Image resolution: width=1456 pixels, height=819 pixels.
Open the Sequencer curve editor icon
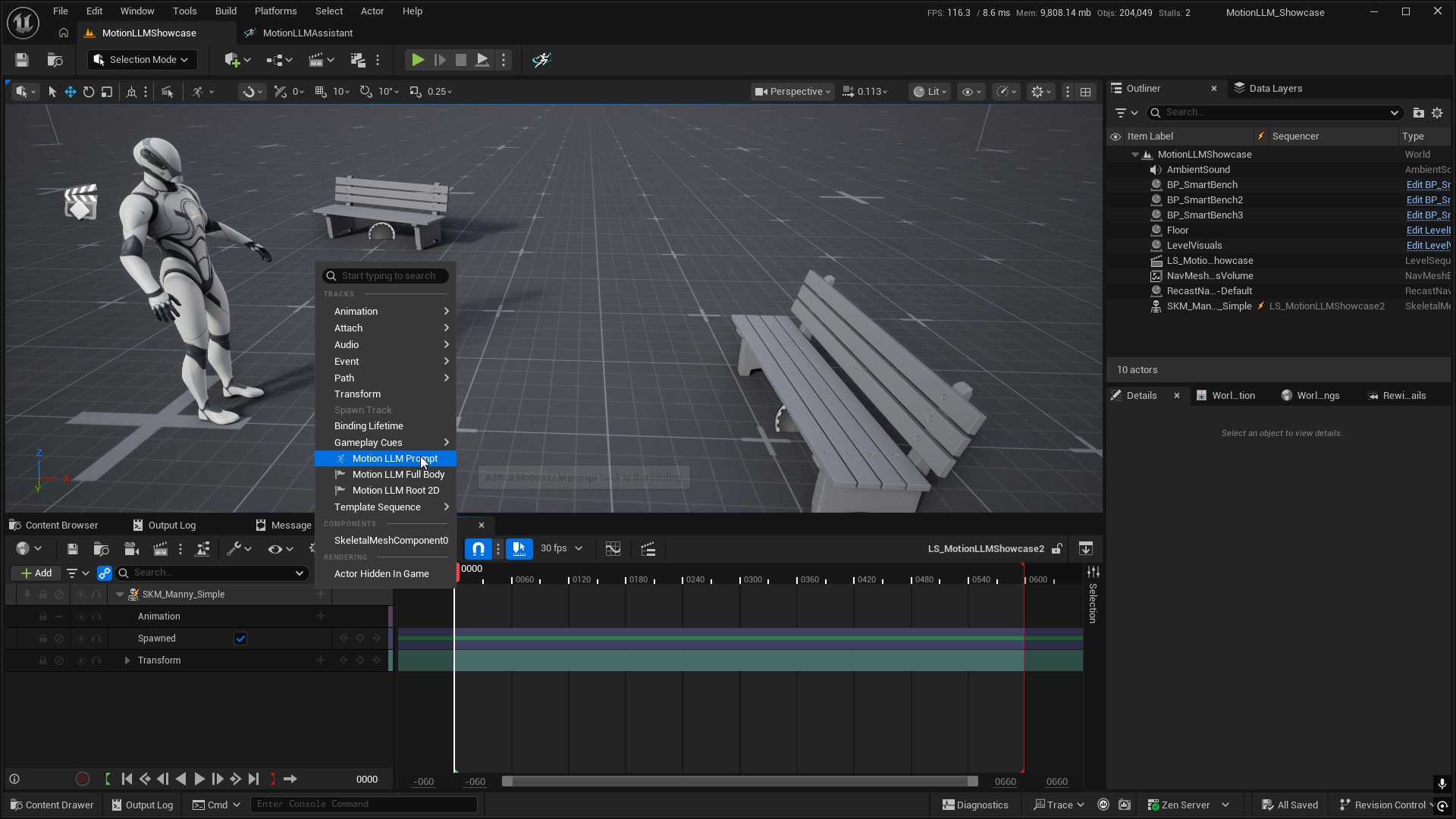coord(613,549)
